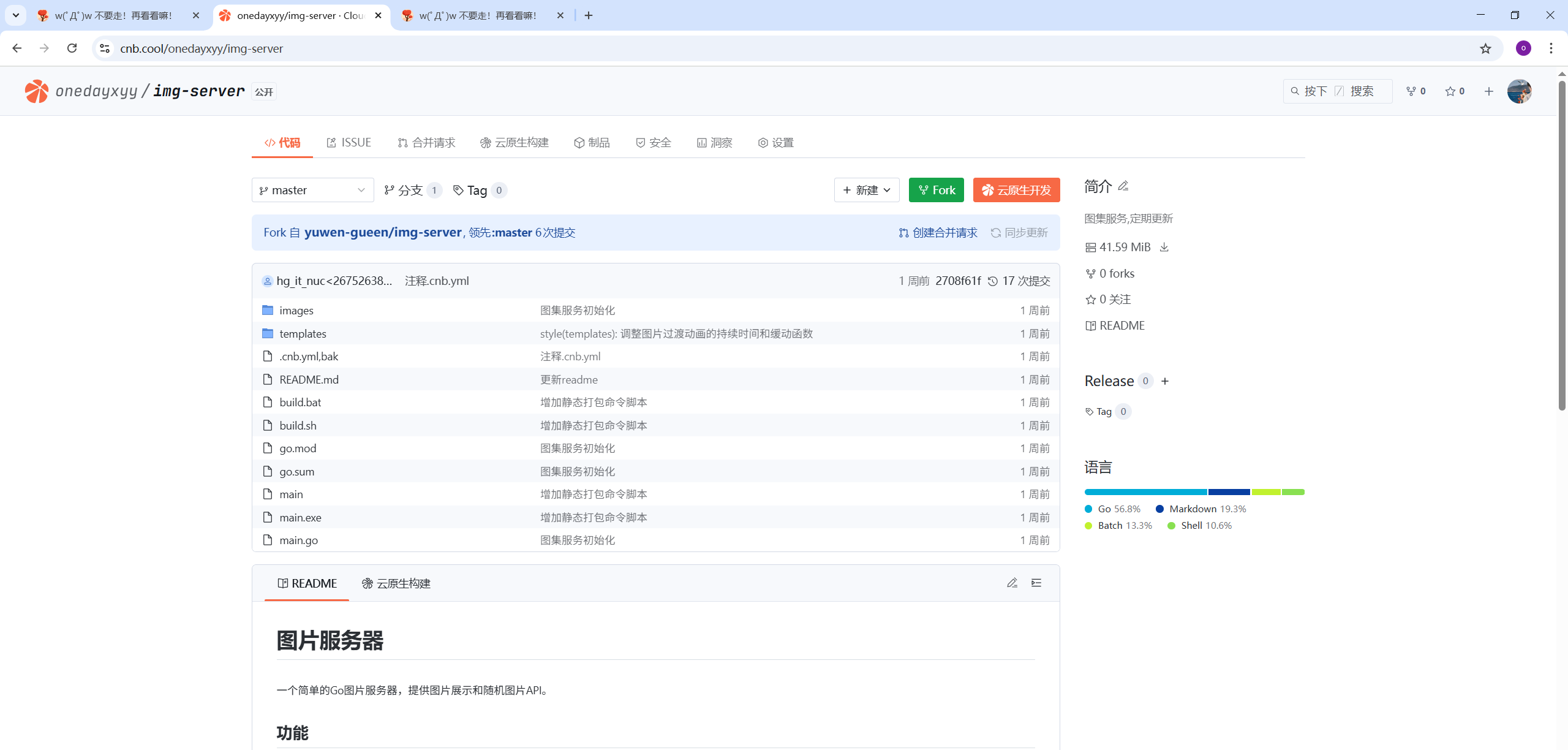
Task: Open the tab search chevron in the browser
Action: click(x=16, y=15)
